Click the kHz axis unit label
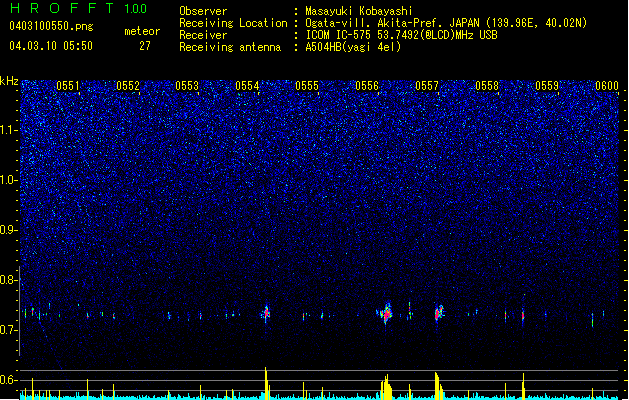 (x=9, y=81)
